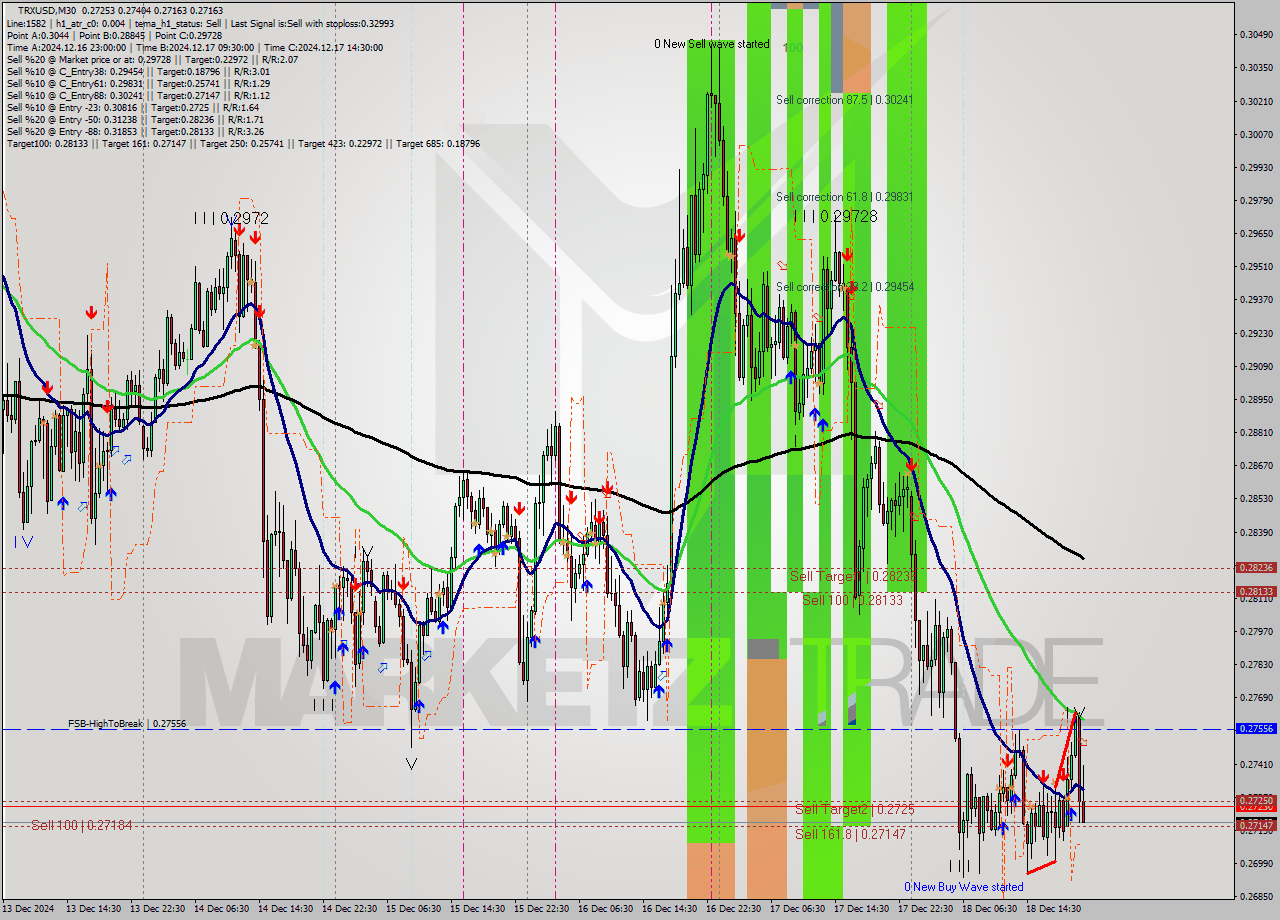Image resolution: width=1280 pixels, height=920 pixels.
Task: Click the 'Sell %20 @ Entry -50: 0.31238' line
Action: click(136, 119)
